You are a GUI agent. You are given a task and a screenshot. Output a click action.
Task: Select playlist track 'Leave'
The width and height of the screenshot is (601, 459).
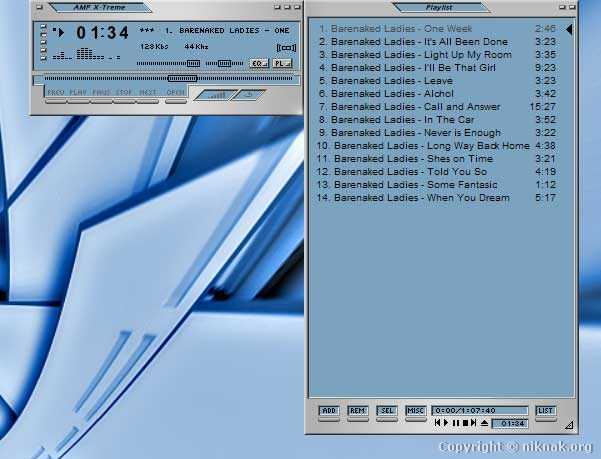coord(437,81)
